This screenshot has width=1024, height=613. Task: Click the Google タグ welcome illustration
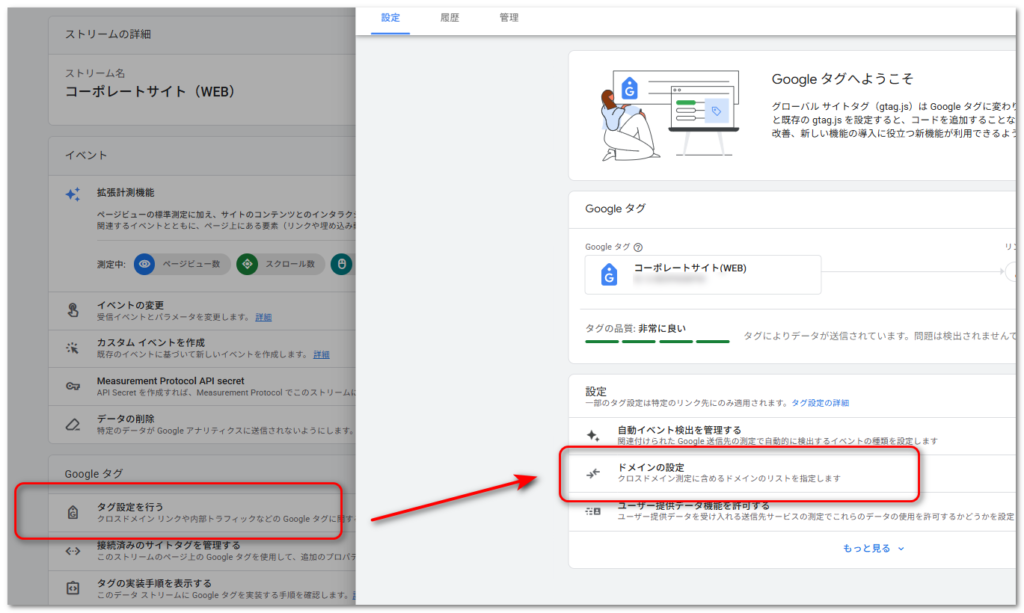[x=669, y=115]
